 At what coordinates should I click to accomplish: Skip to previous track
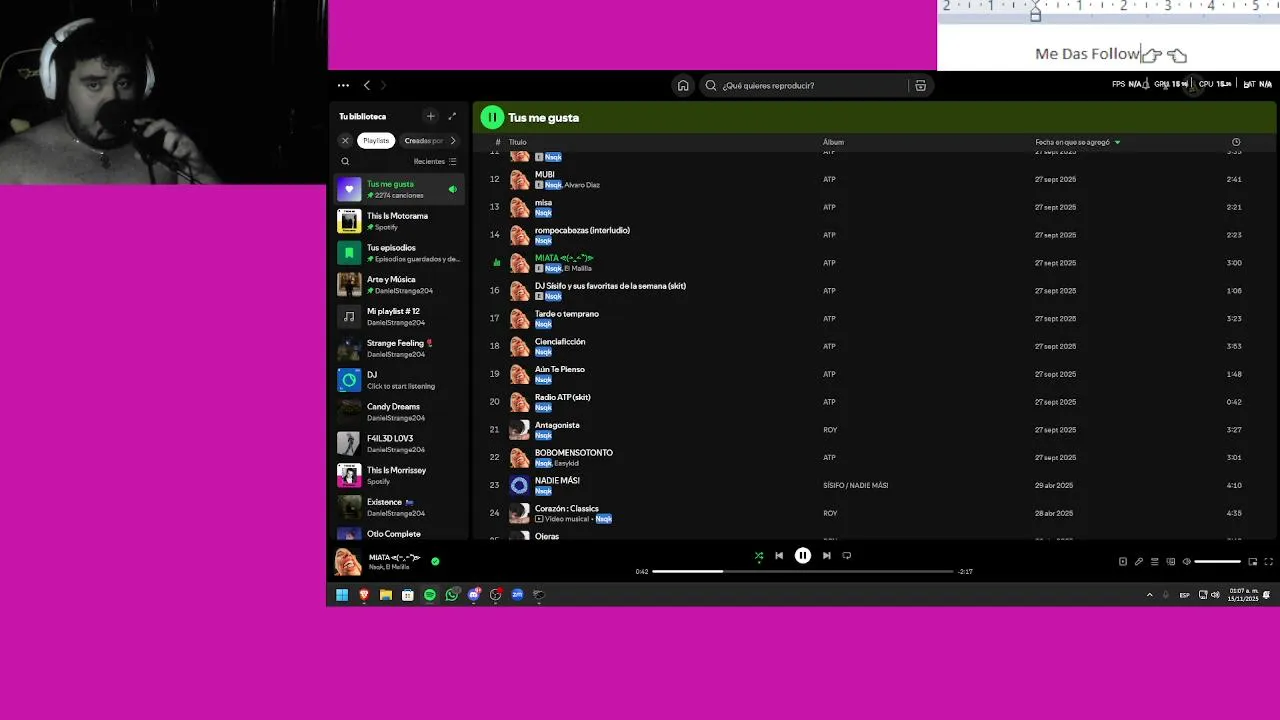[x=779, y=556]
